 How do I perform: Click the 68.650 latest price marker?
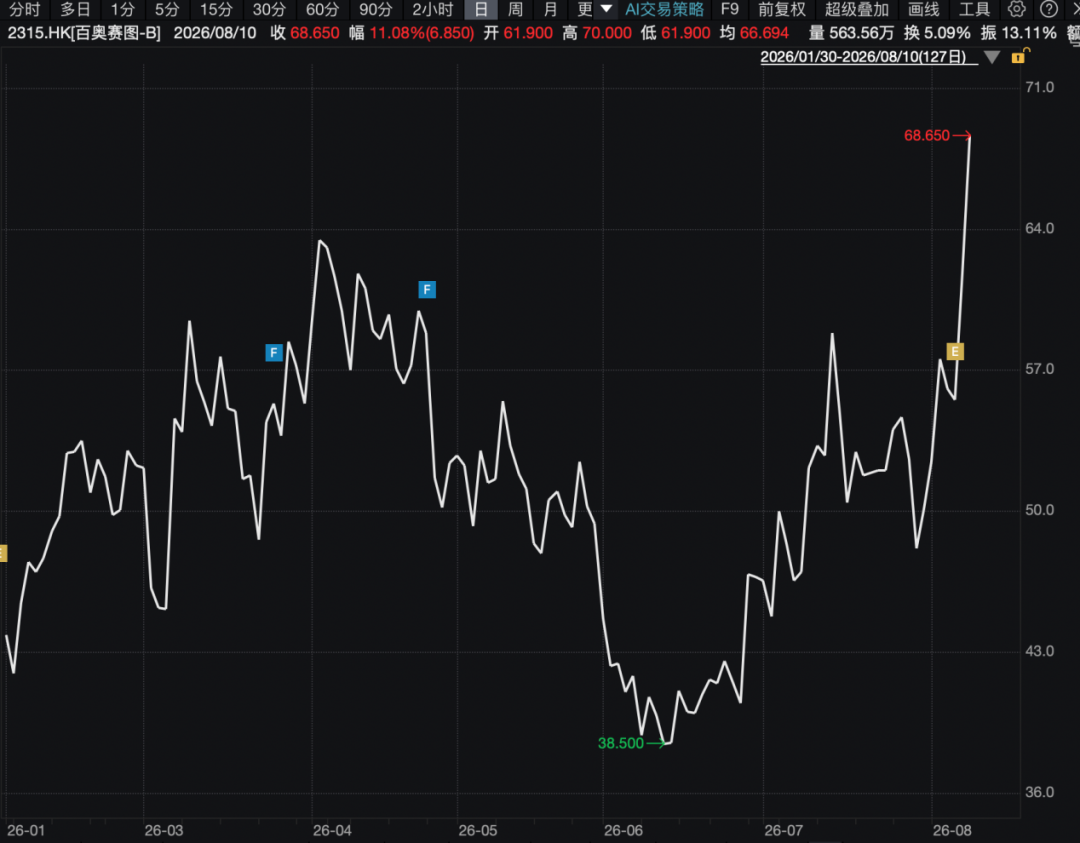coord(927,136)
